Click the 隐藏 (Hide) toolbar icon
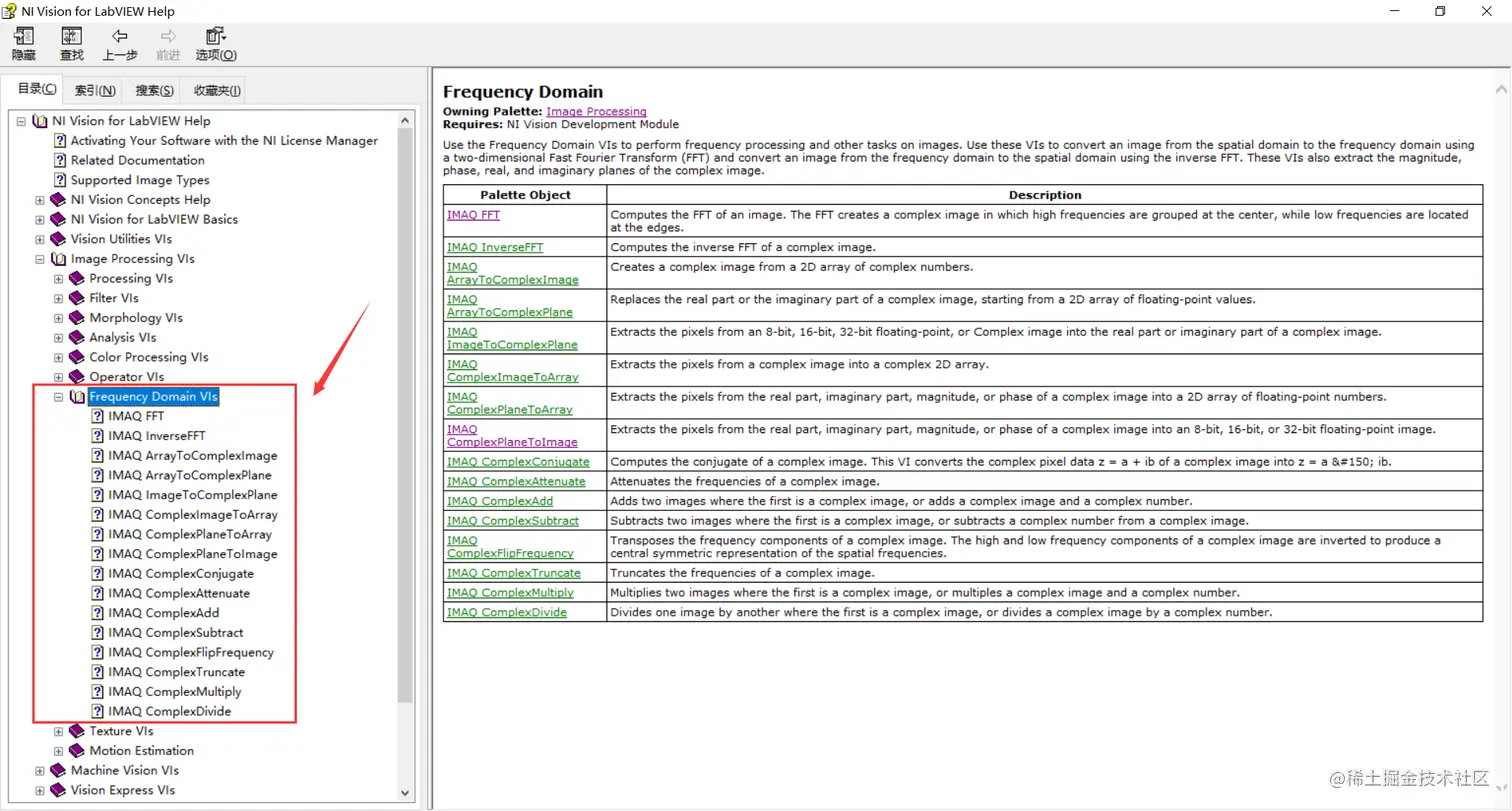The width and height of the screenshot is (1512, 811). coord(24,36)
